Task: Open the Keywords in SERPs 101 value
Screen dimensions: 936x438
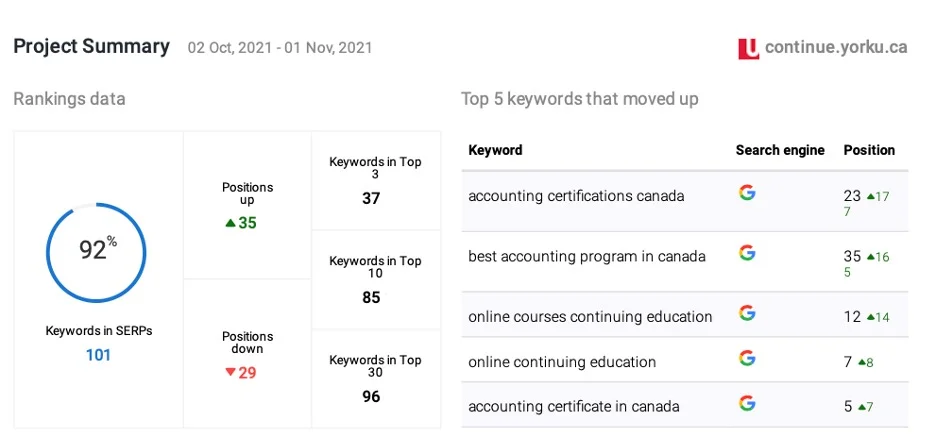Action: [98, 354]
